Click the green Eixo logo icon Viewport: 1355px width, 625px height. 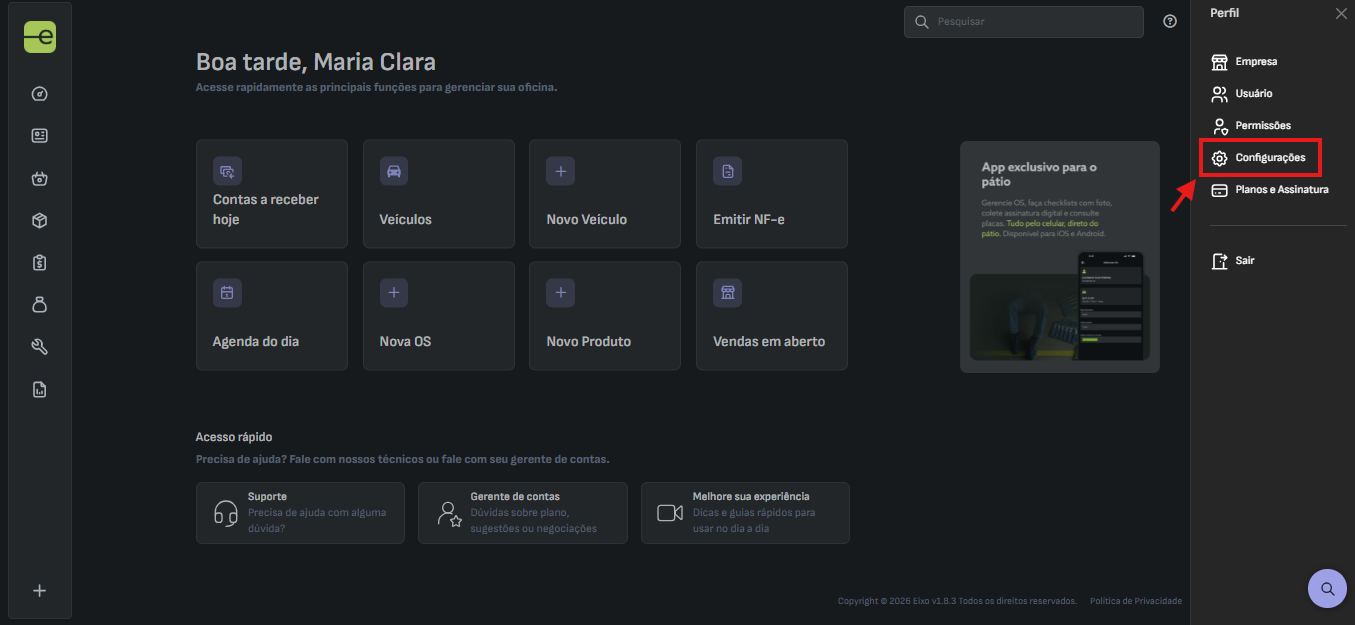[40, 37]
